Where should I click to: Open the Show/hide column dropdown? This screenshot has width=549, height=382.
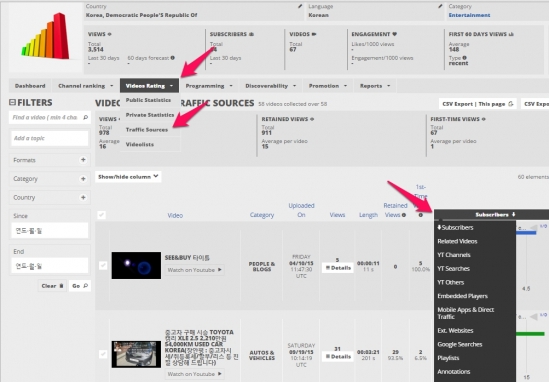(x=128, y=177)
